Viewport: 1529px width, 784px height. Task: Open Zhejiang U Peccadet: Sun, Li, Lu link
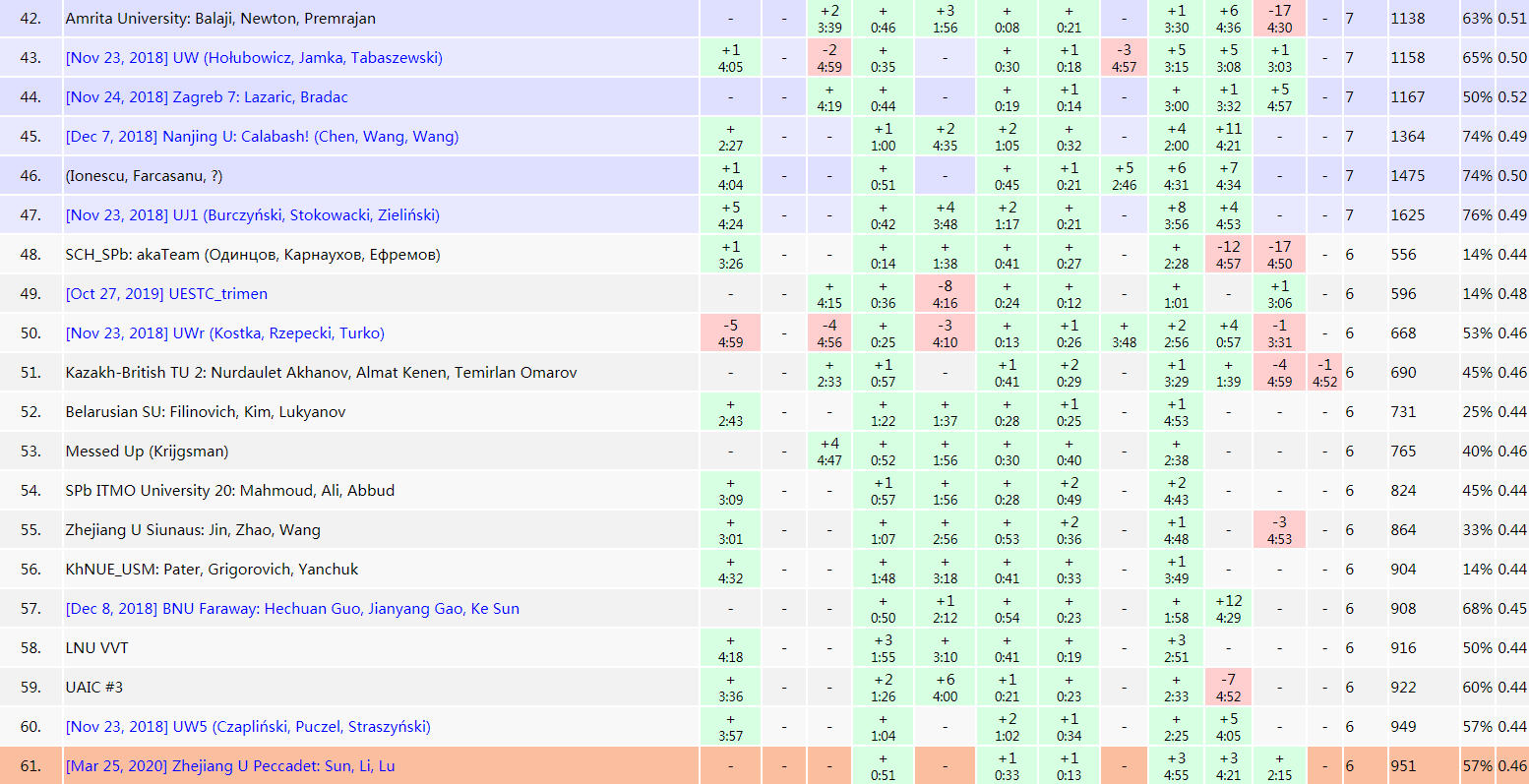click(x=230, y=766)
